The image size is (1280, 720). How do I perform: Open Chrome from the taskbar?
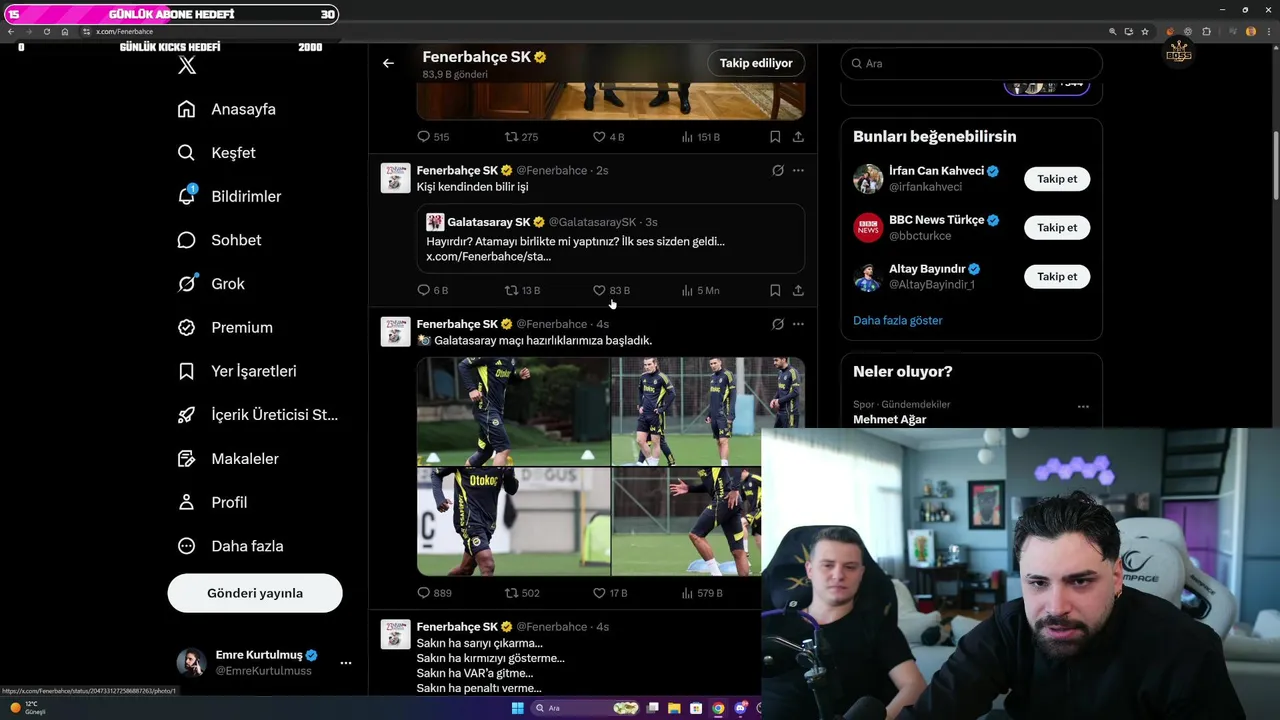point(718,708)
